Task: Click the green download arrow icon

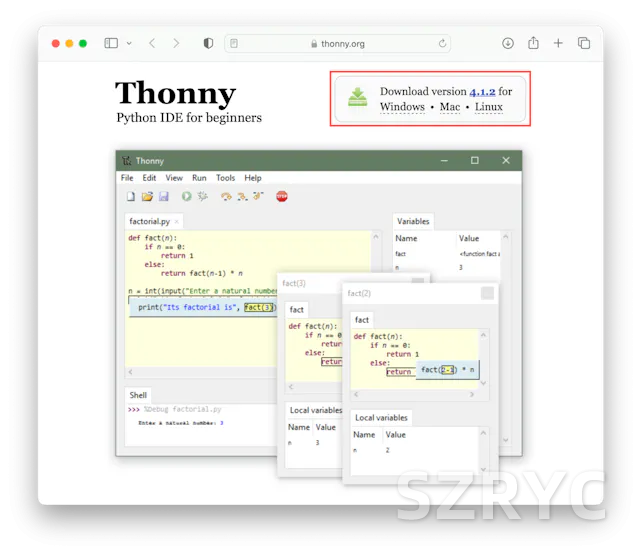Action: (357, 98)
